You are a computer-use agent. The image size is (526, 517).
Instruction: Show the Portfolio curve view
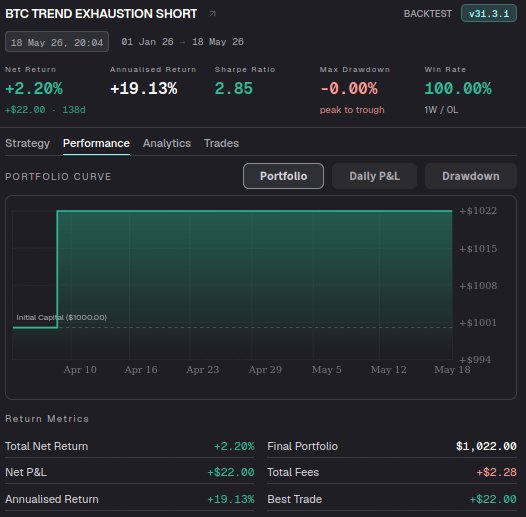pyautogui.click(x=283, y=176)
